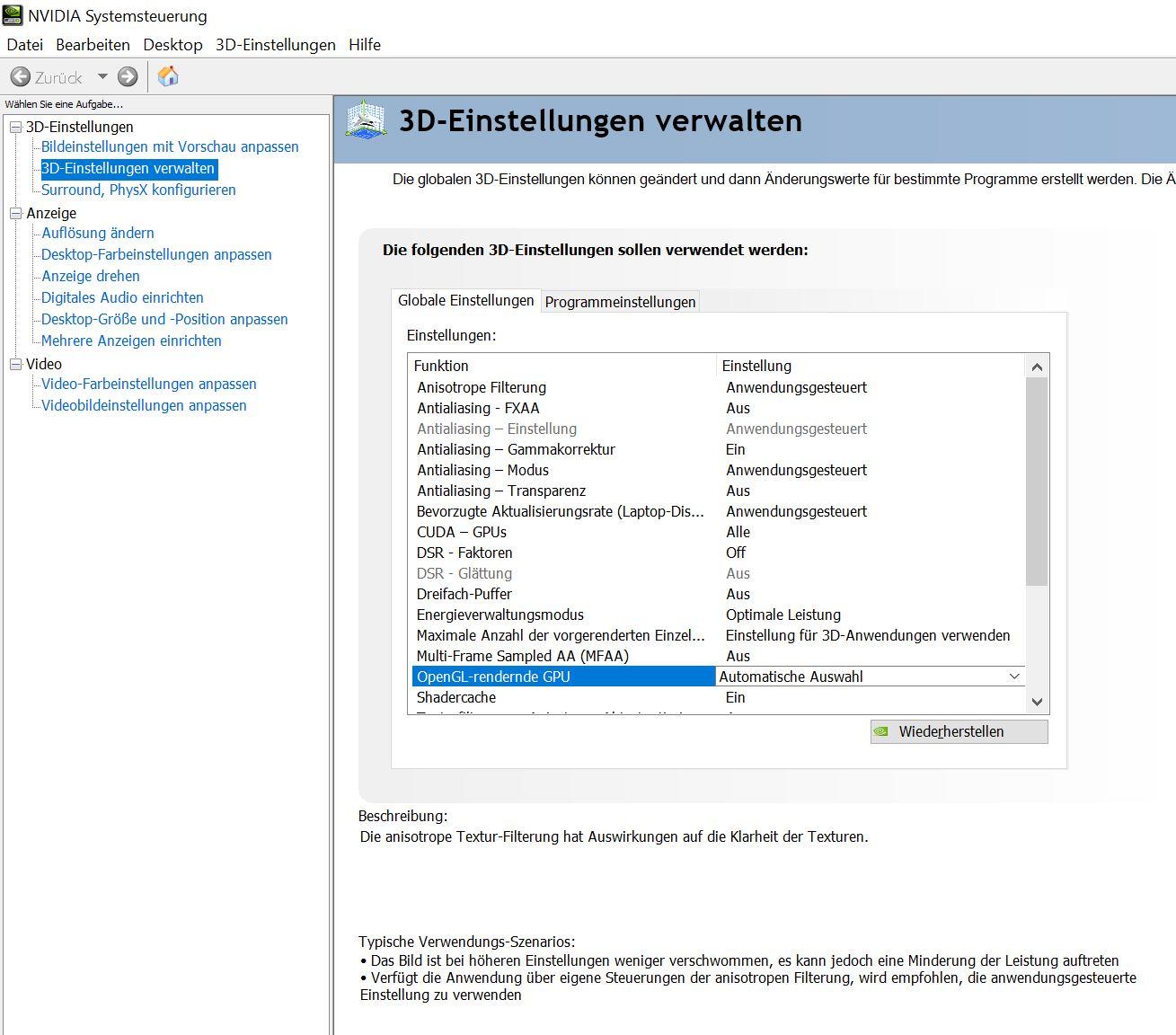Open Surround, PhysX konfigurieren
The image size is (1176, 1035).
(x=138, y=190)
